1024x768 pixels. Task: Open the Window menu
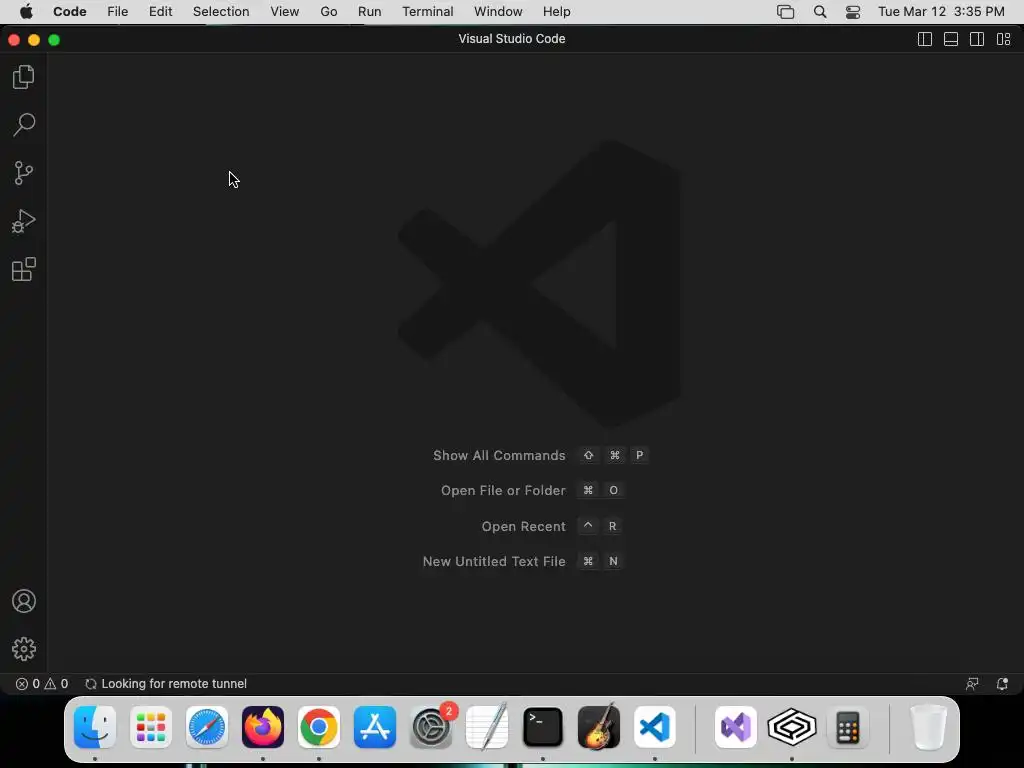(498, 12)
